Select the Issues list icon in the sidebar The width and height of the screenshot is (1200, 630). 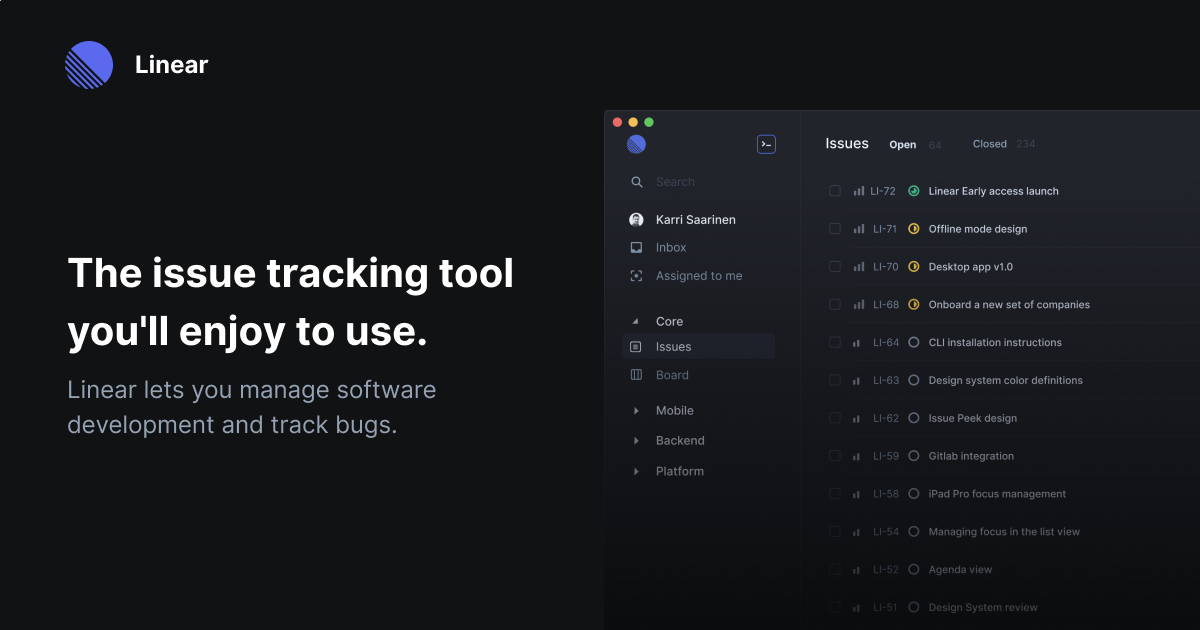pyautogui.click(x=636, y=347)
